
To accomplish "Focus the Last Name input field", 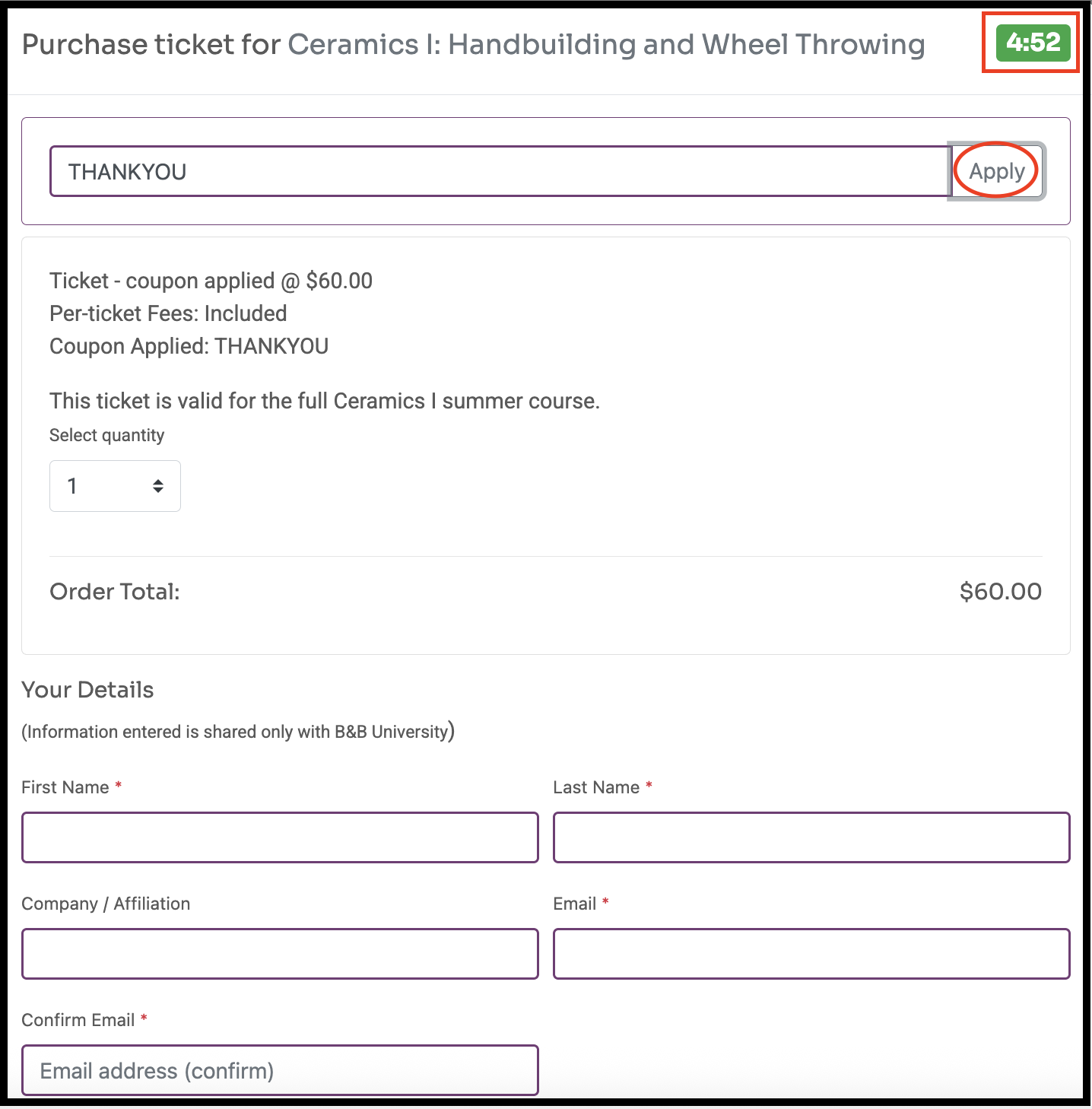I will coord(811,837).
